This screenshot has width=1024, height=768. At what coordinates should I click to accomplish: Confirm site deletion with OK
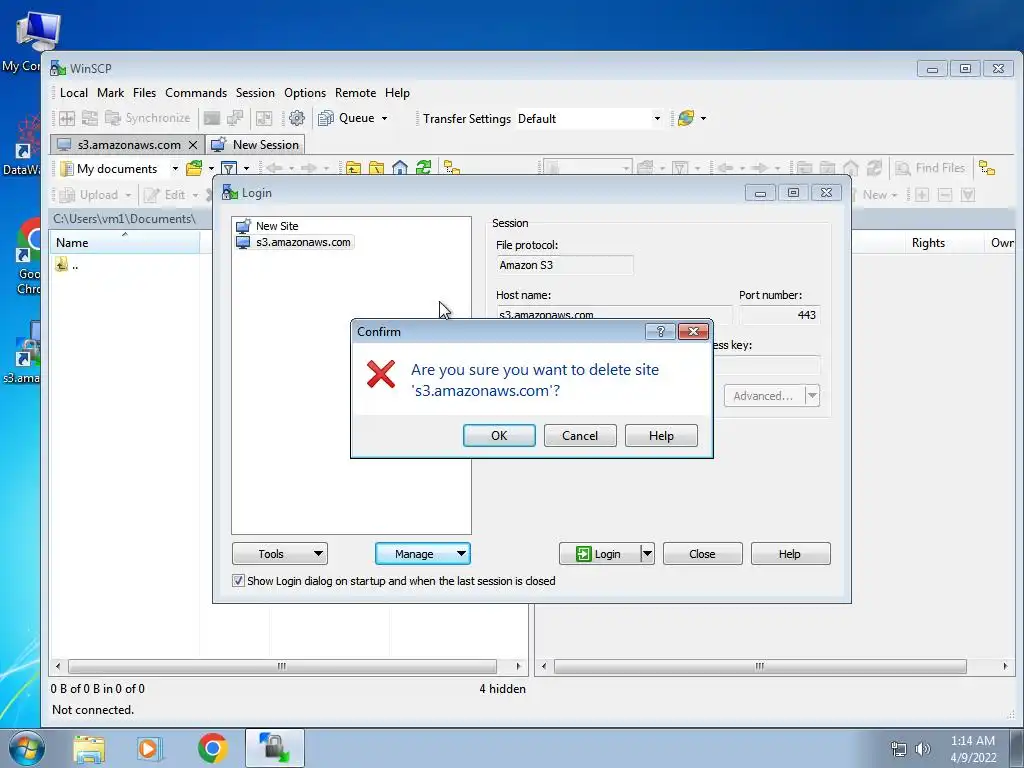pyautogui.click(x=499, y=436)
